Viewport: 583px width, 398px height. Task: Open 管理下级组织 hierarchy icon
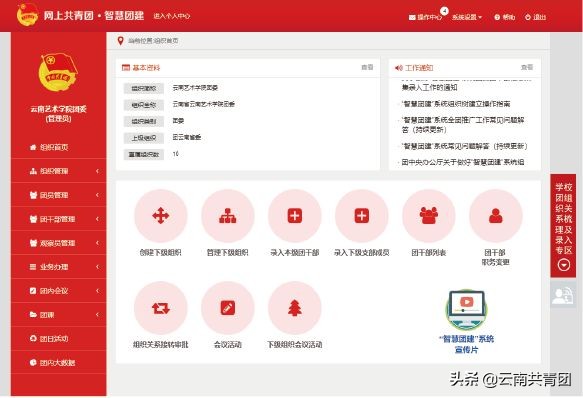228,216
